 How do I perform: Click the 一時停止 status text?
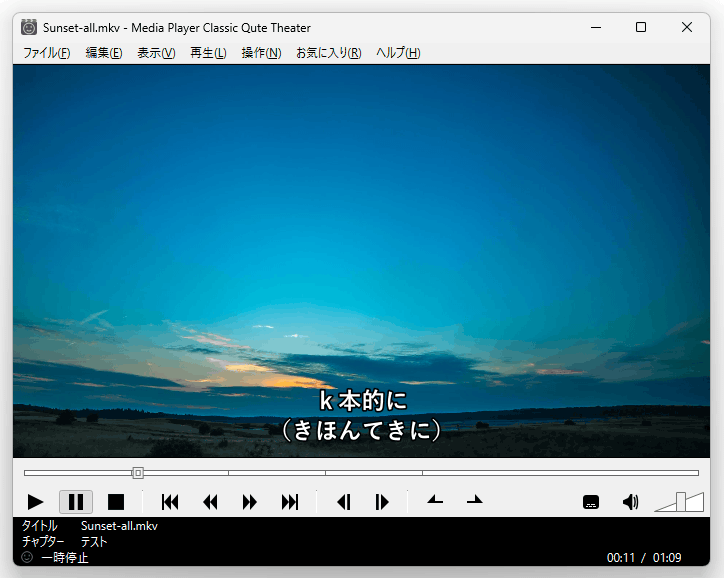65,558
